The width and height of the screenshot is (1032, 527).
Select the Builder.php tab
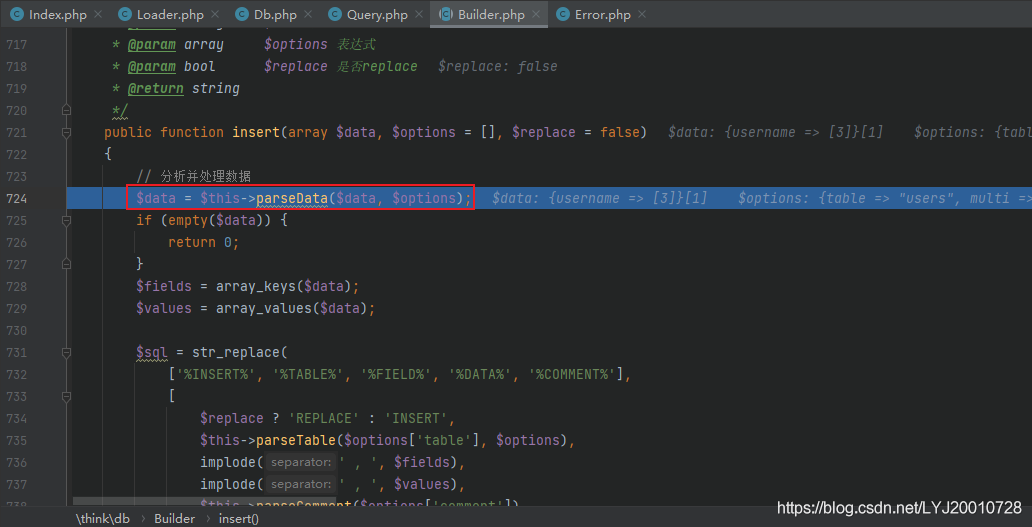pyautogui.click(x=491, y=14)
